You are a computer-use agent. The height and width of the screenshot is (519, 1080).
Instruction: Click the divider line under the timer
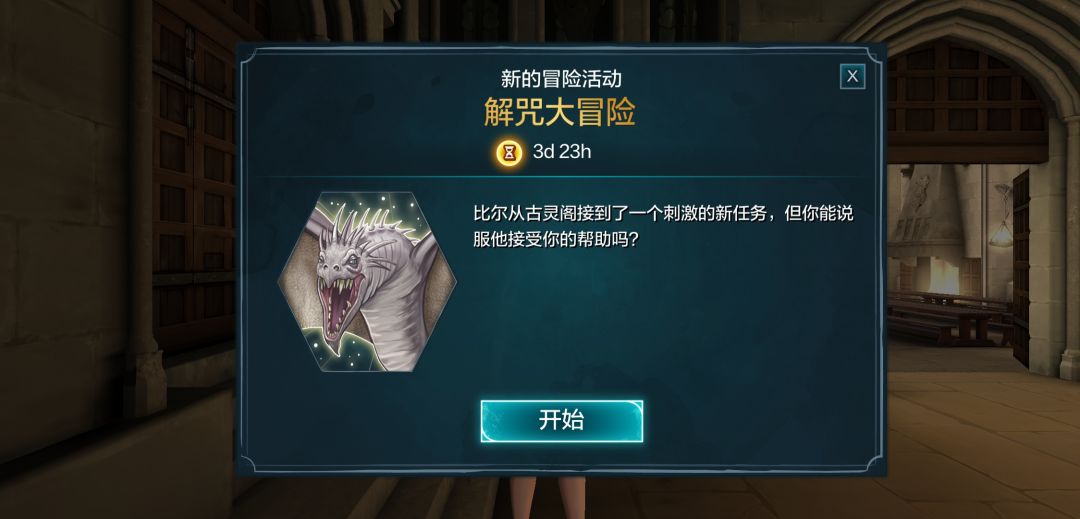(561, 177)
